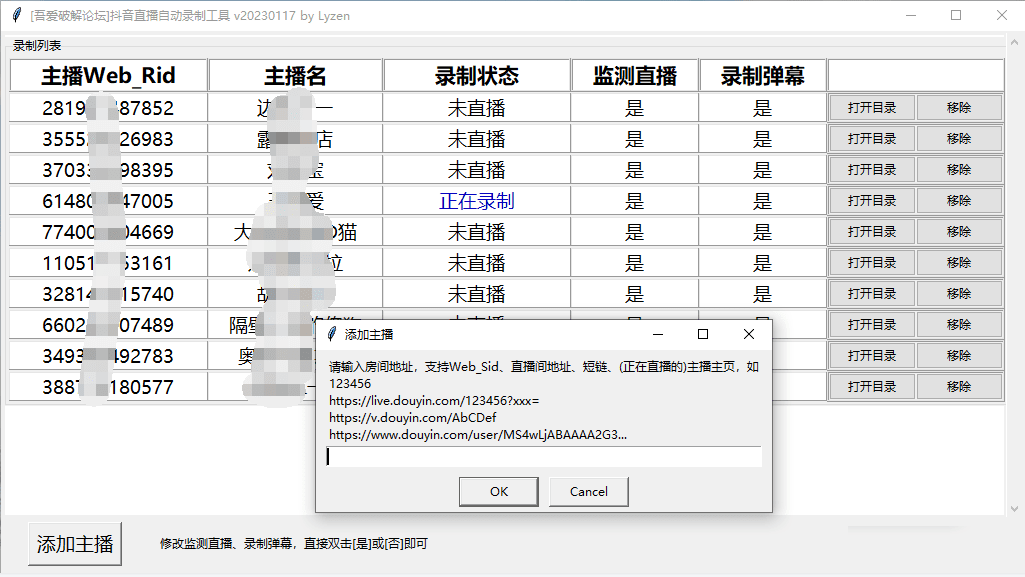Toggle 监测直播 for row ending 15740
The width and height of the screenshot is (1025, 577).
634,294
